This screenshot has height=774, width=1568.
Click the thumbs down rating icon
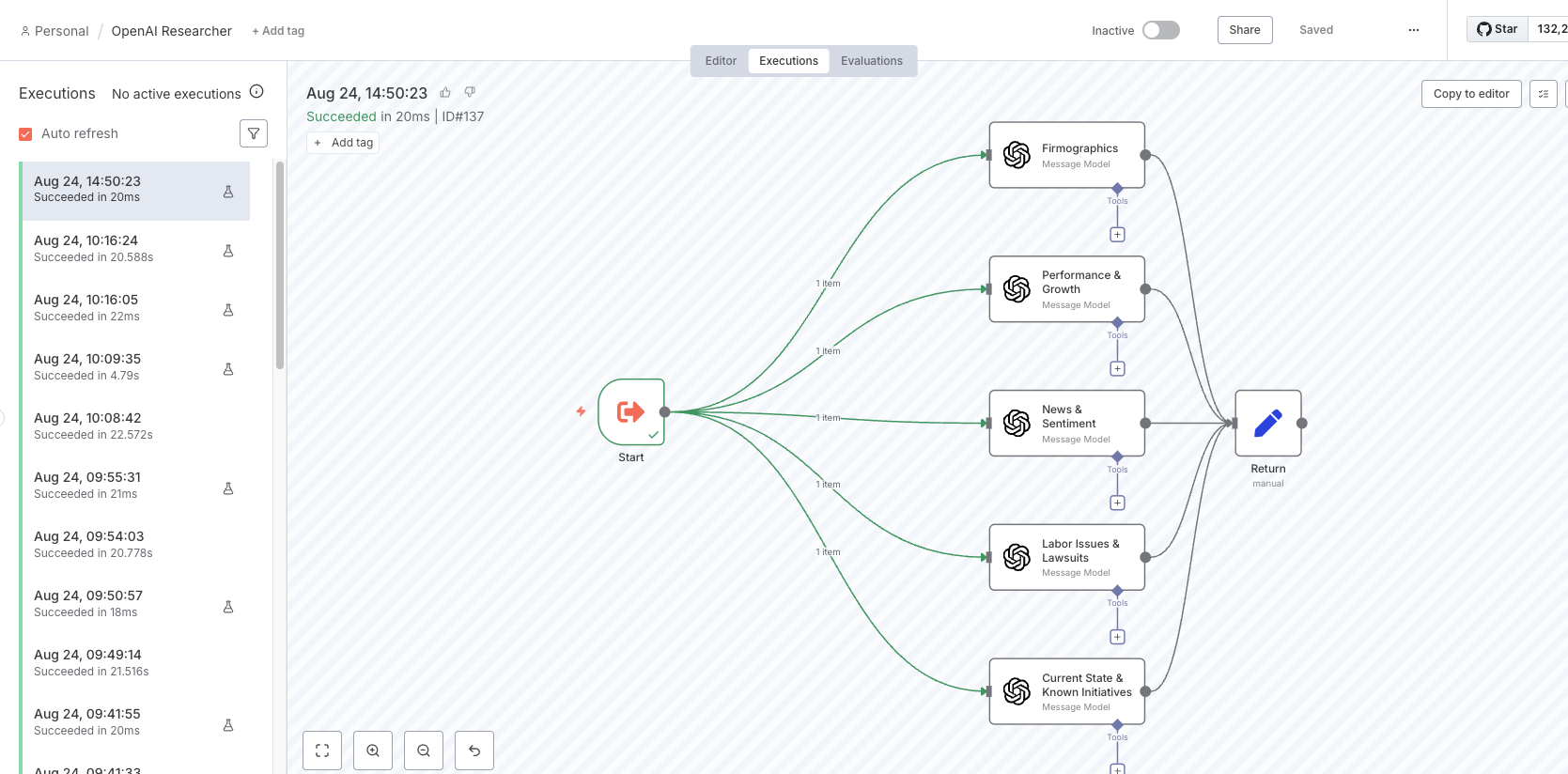coord(470,92)
